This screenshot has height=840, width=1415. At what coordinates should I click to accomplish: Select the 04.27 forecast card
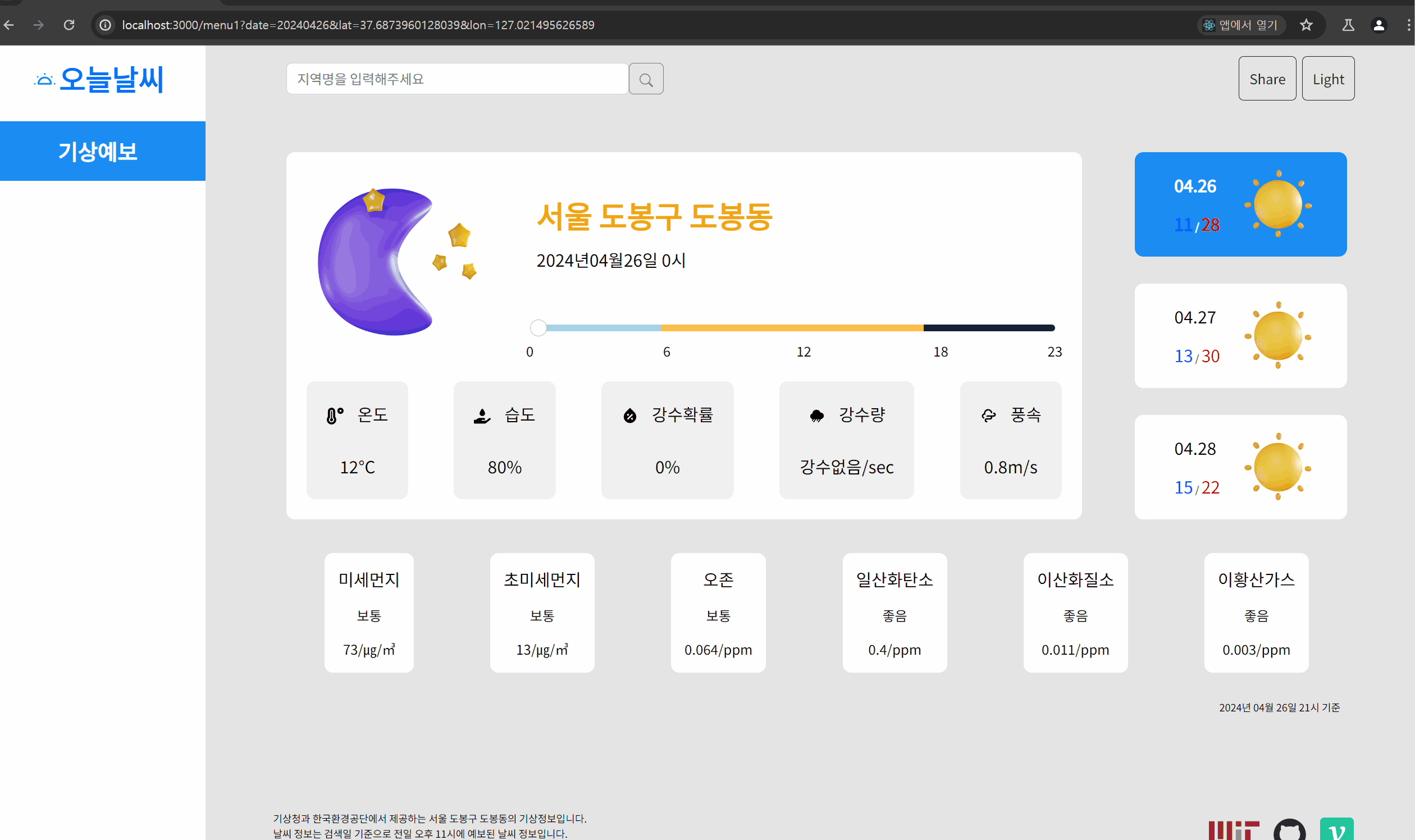tap(1240, 336)
